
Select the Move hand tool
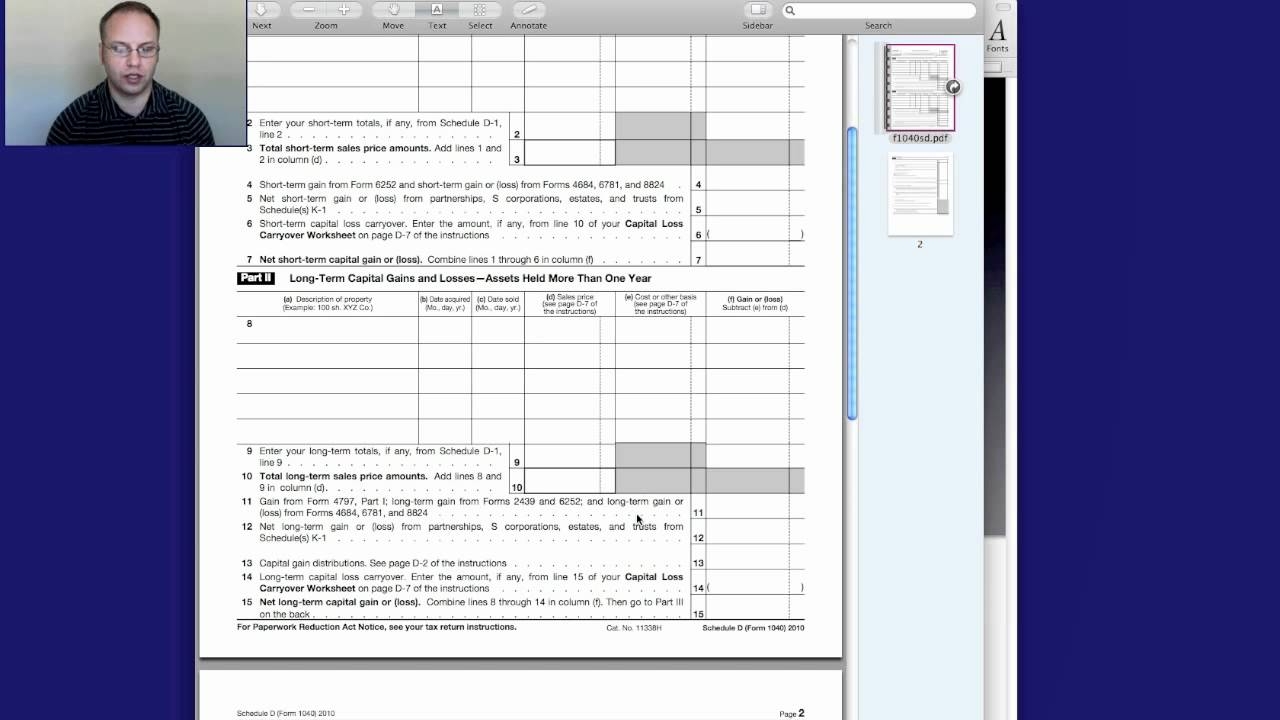point(393,10)
